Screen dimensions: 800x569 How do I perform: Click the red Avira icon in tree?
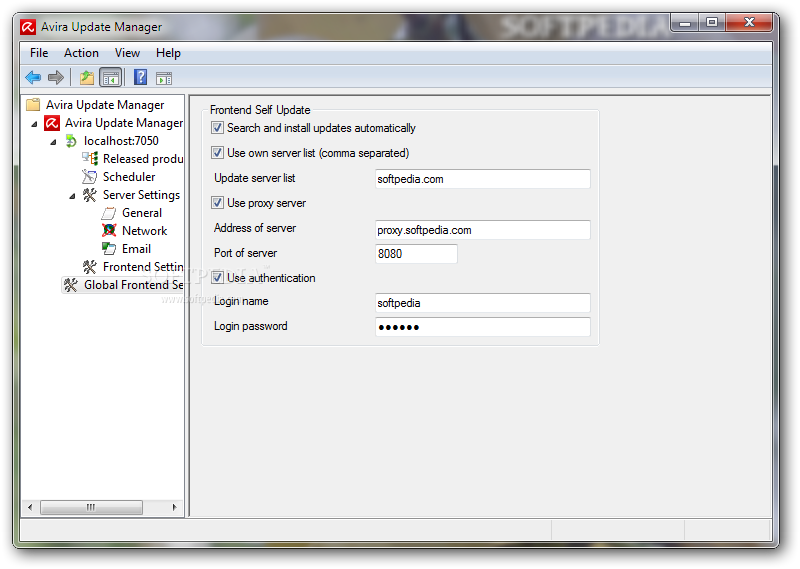coord(52,123)
